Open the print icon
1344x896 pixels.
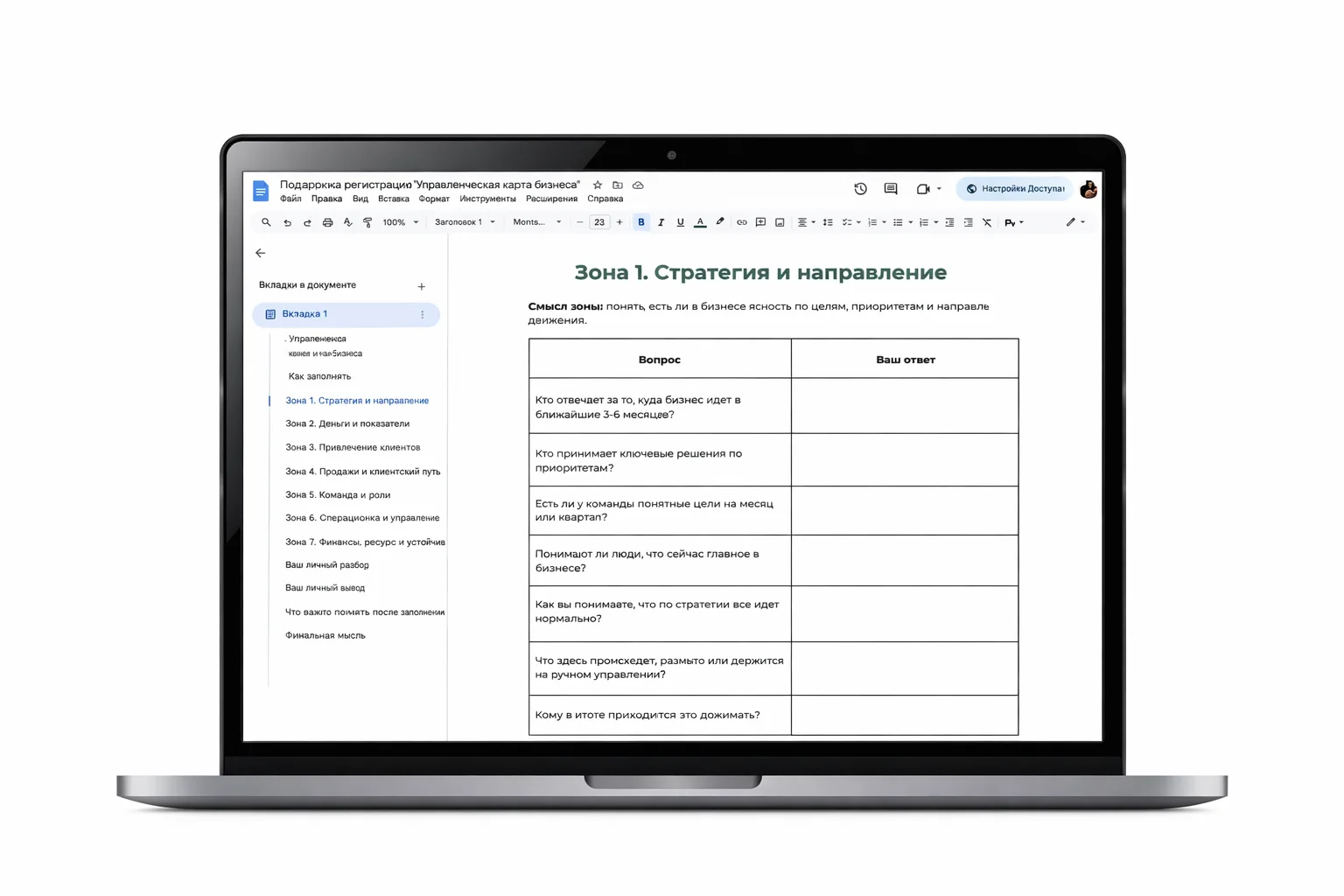(327, 222)
